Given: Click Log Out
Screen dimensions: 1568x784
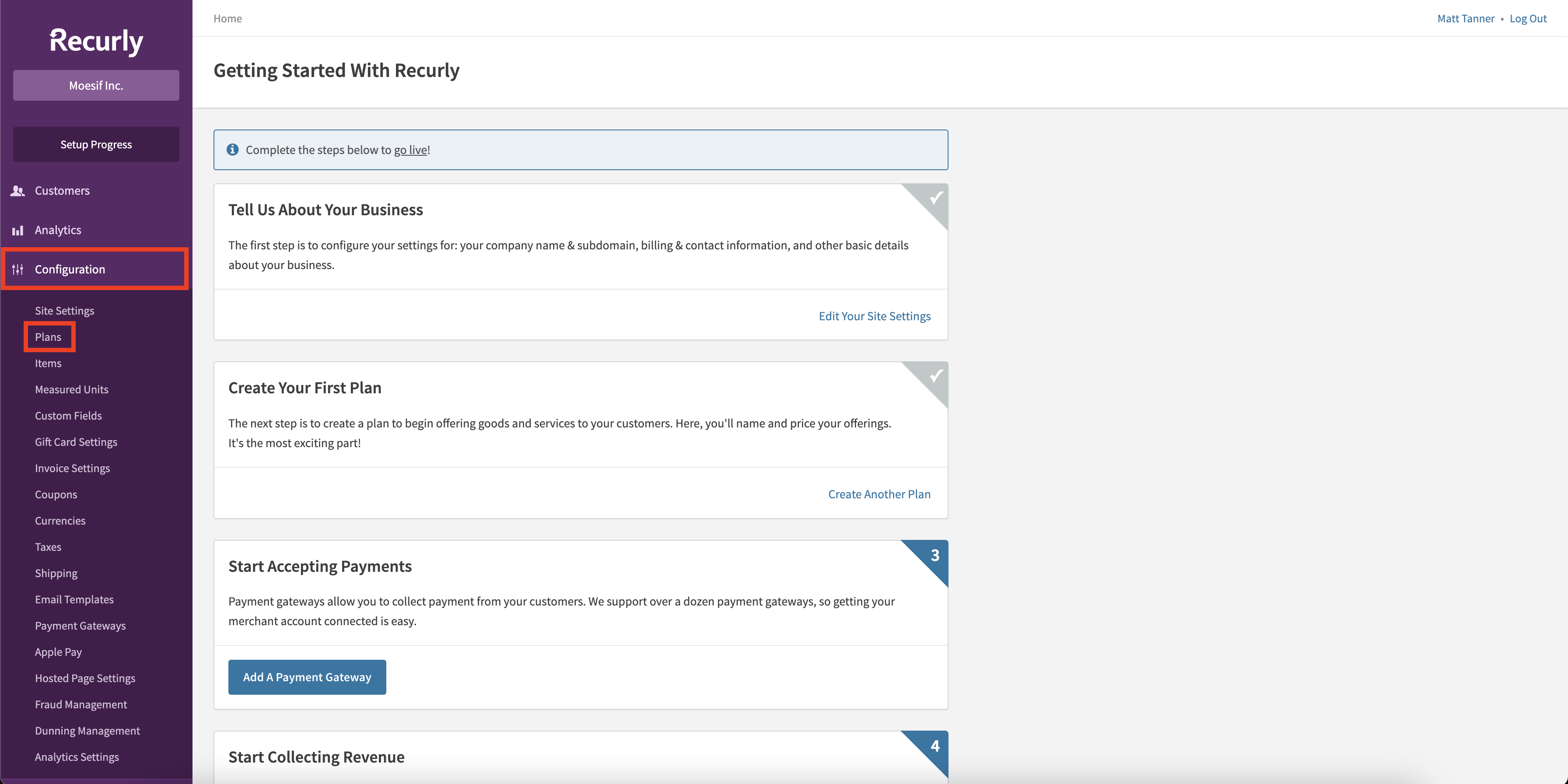Looking at the screenshot, I should 1528,18.
